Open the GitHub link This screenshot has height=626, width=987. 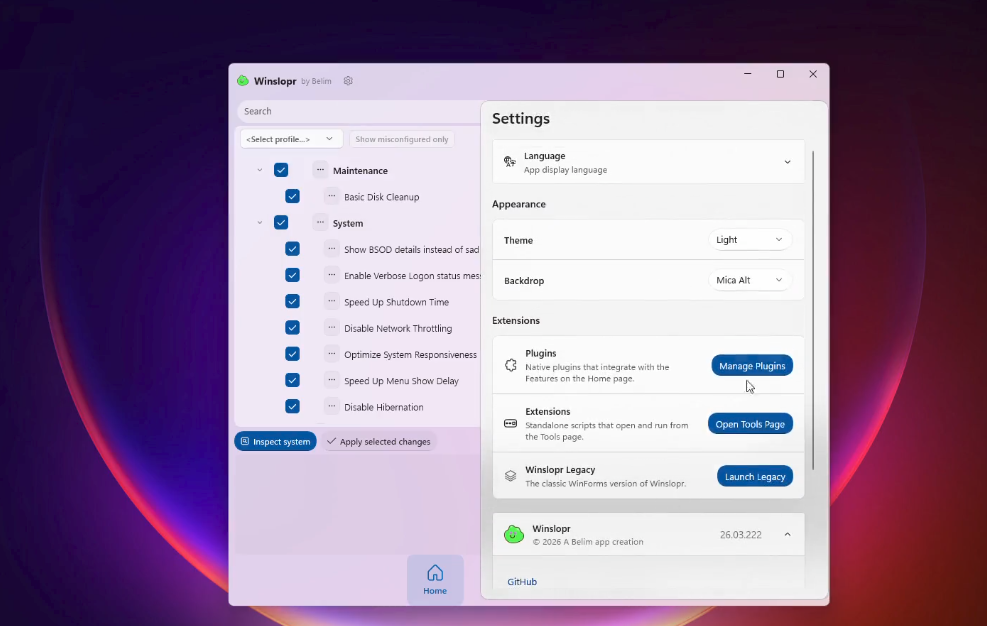(x=522, y=582)
